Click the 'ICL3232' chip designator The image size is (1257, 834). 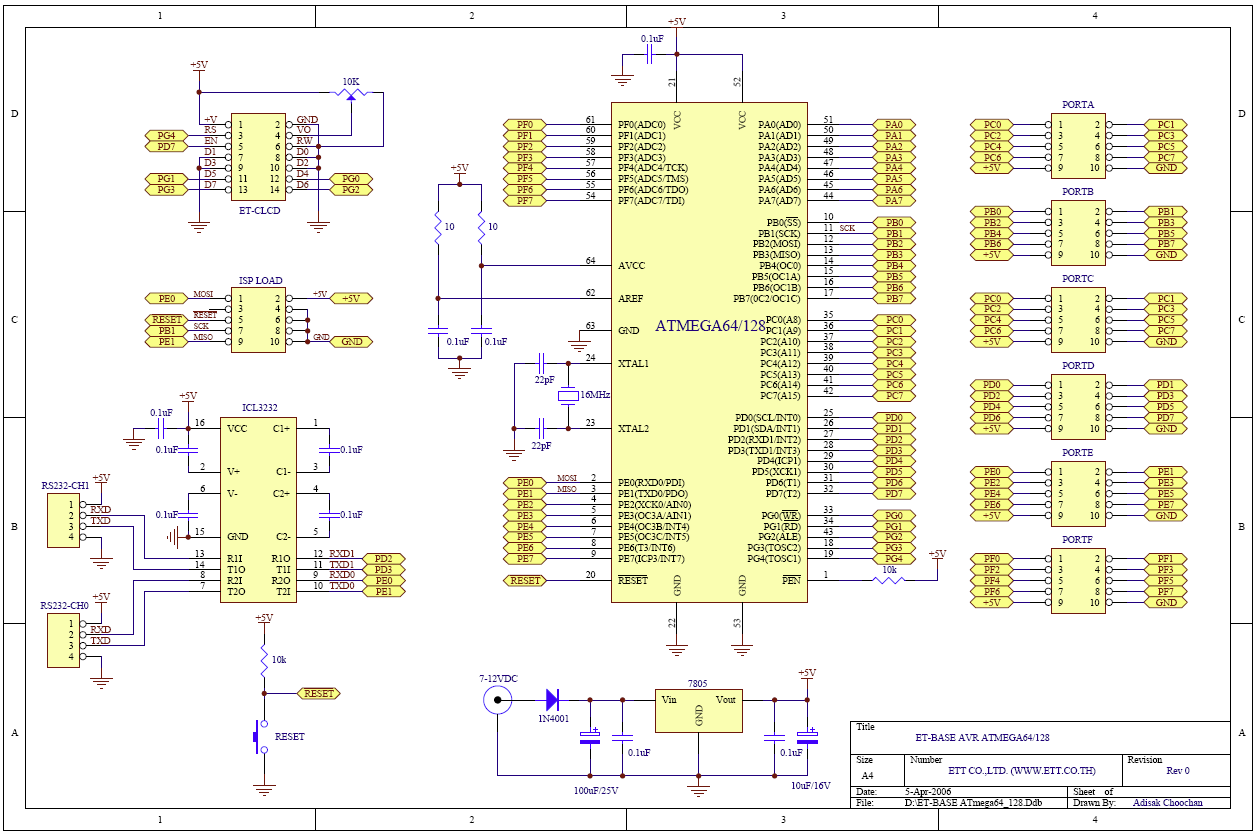click(259, 407)
